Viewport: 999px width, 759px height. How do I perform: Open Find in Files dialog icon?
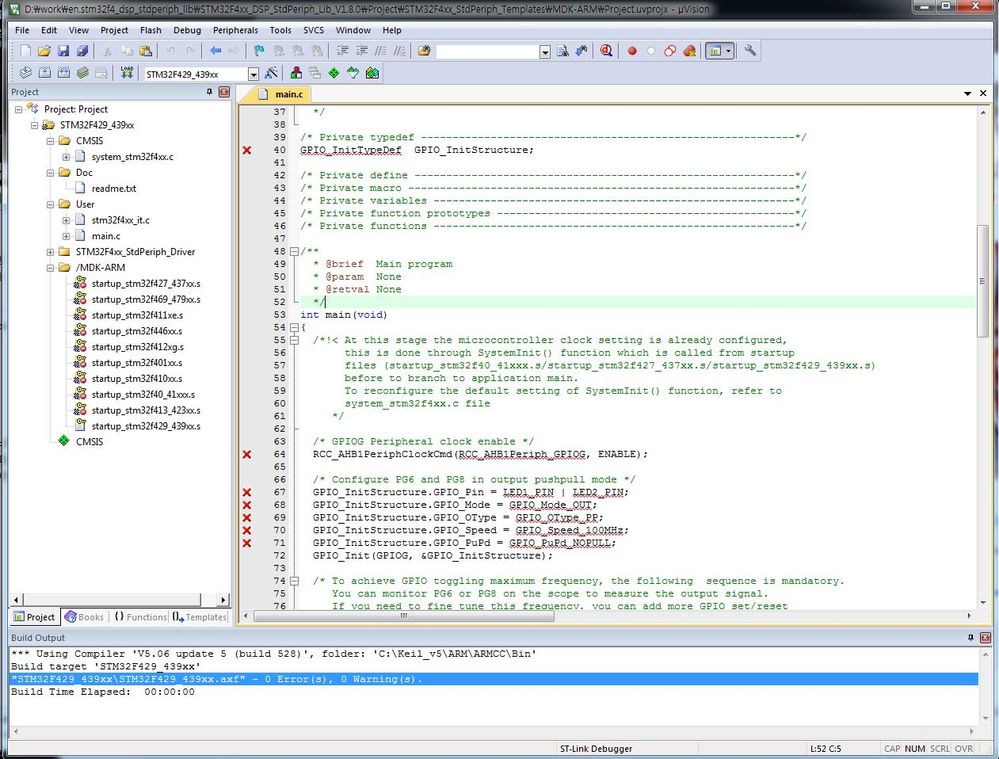[424, 51]
